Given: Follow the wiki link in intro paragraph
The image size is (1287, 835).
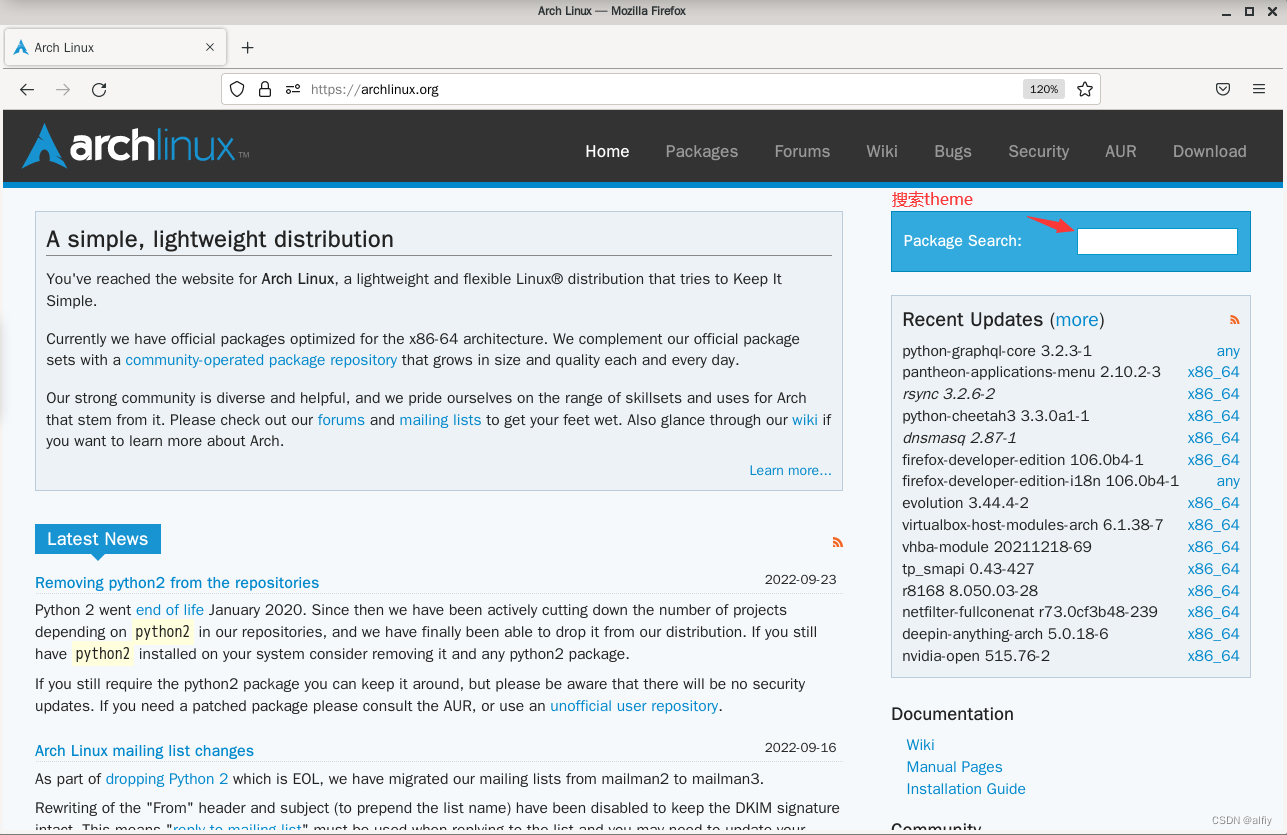Looking at the screenshot, I should coord(805,420).
